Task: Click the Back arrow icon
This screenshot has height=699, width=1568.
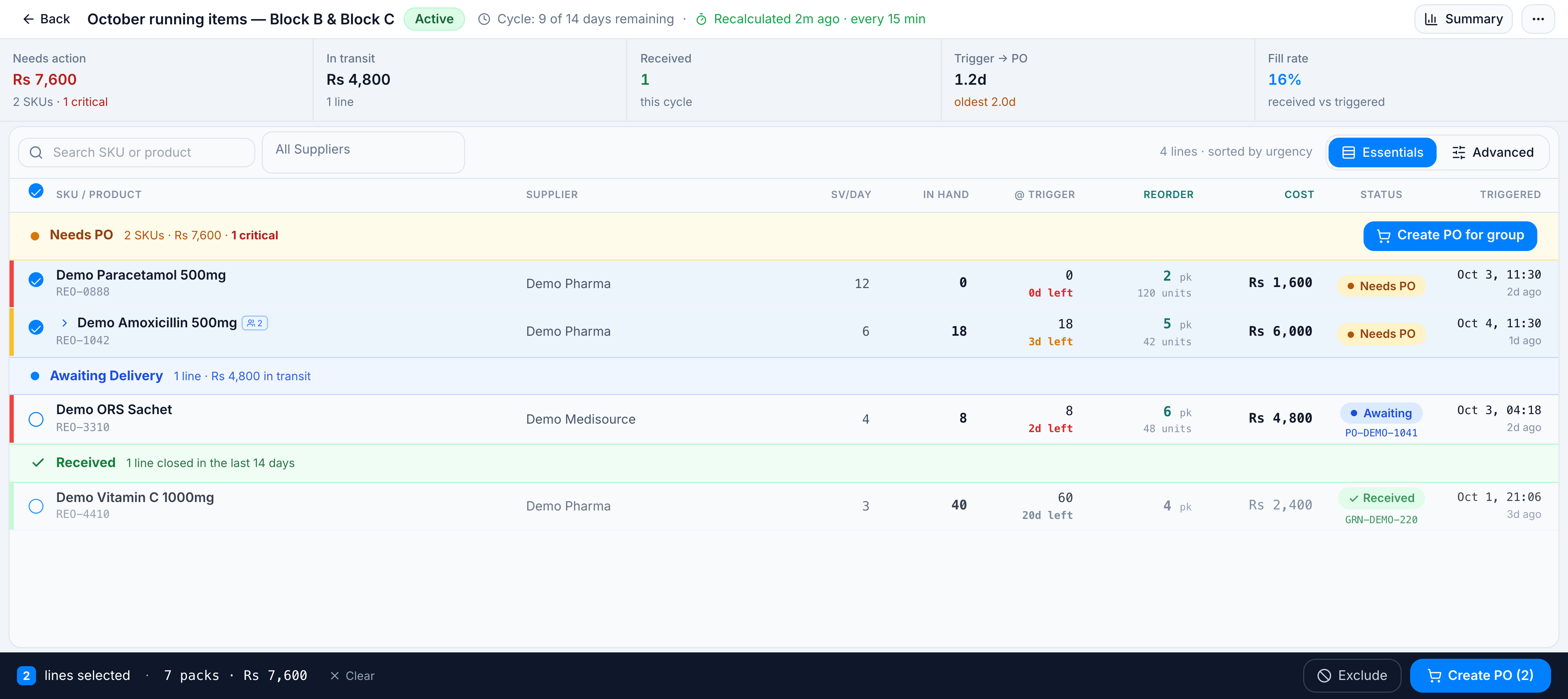Action: click(28, 19)
